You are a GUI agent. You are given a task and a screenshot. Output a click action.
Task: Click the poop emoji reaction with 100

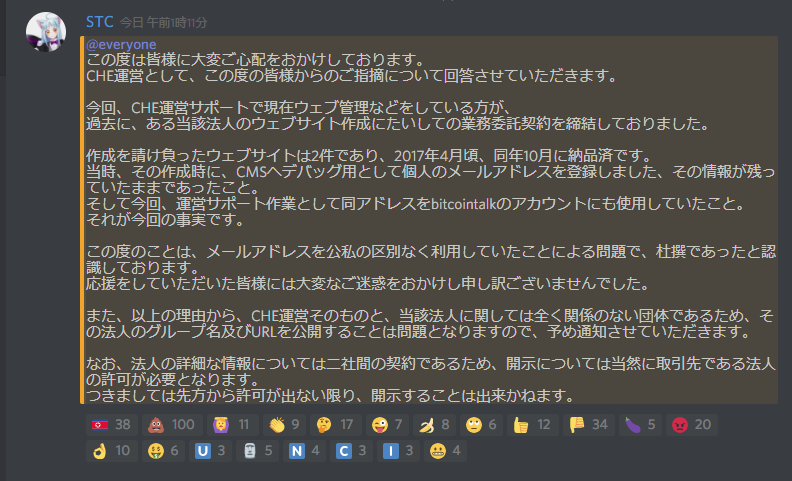172,425
